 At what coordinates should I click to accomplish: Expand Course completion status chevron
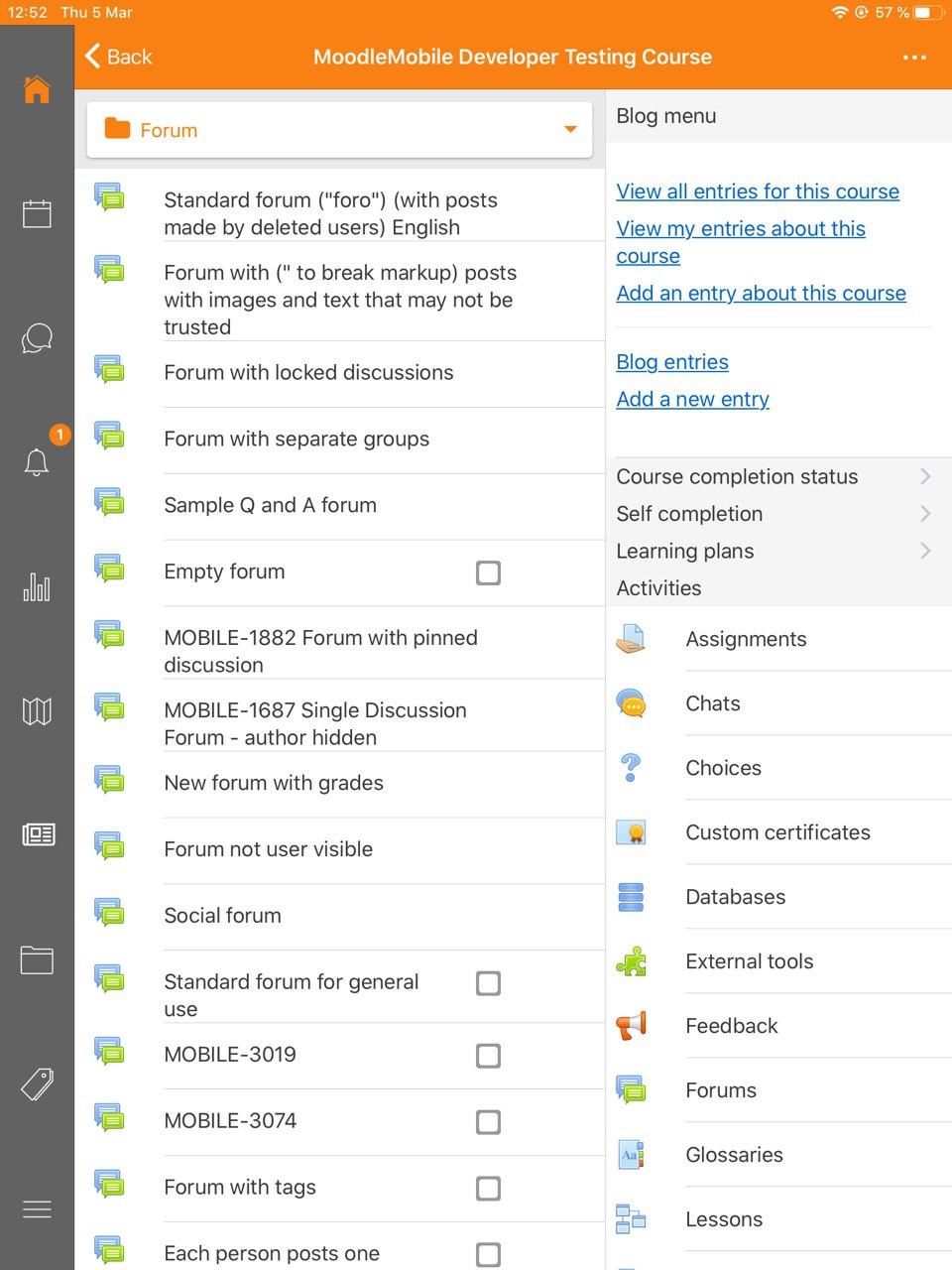(925, 476)
